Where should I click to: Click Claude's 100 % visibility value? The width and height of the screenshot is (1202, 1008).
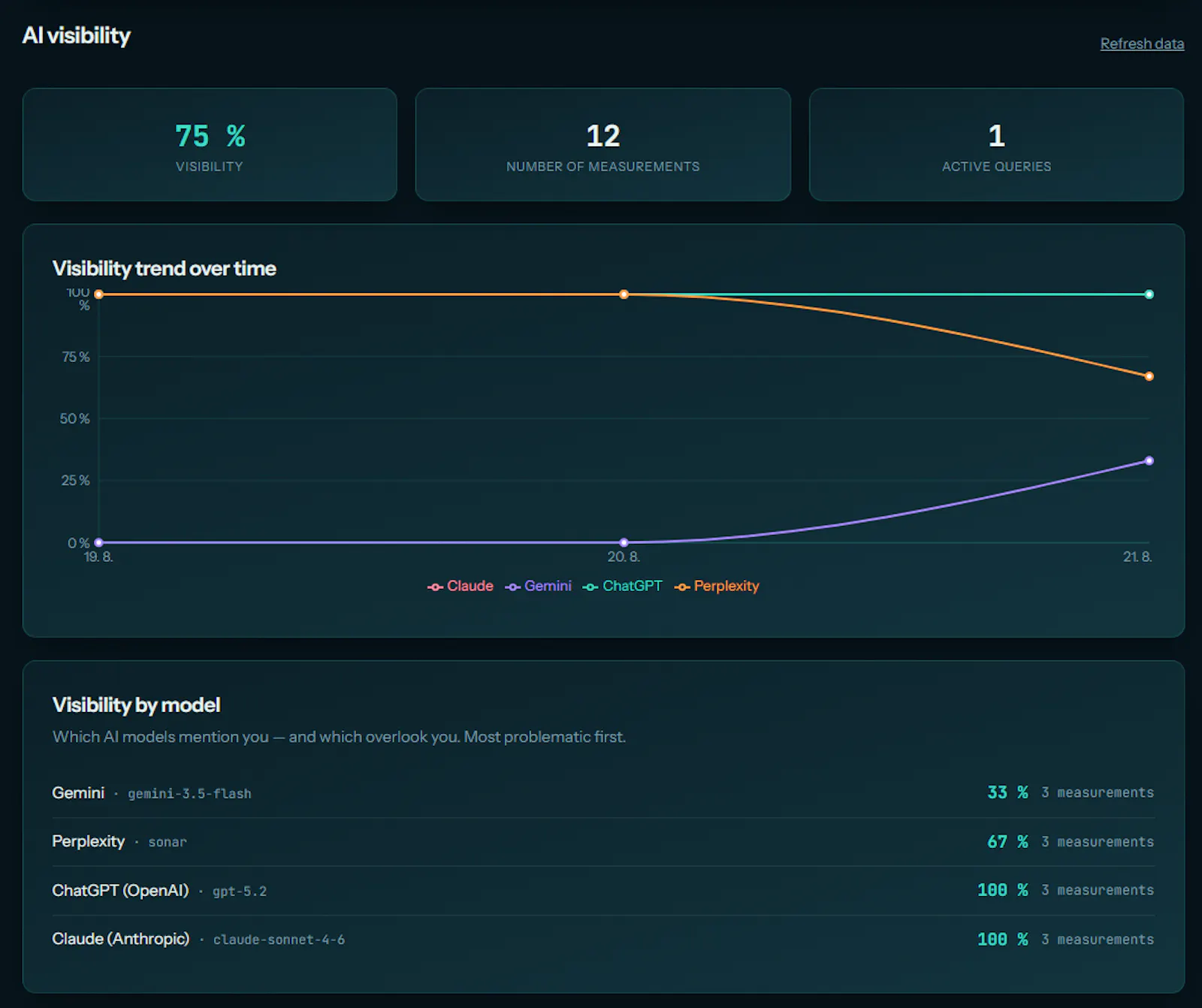pyautogui.click(x=1003, y=940)
